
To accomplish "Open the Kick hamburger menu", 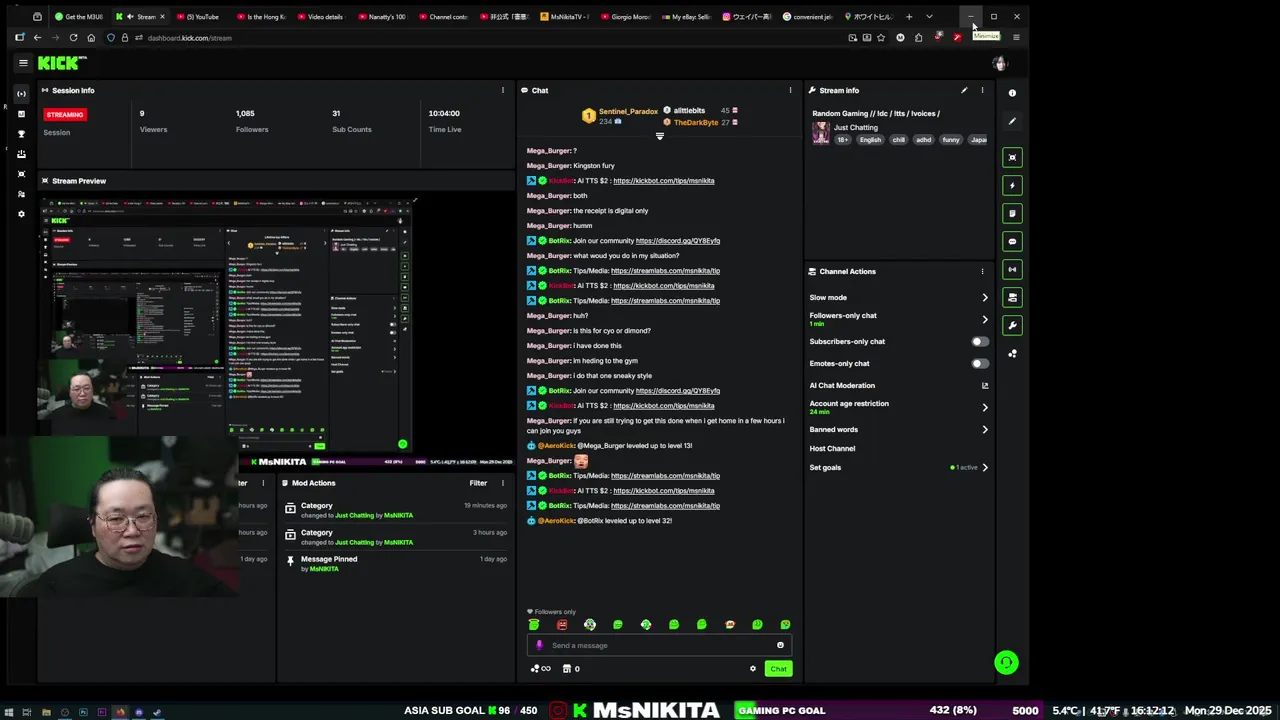I will click(23, 63).
